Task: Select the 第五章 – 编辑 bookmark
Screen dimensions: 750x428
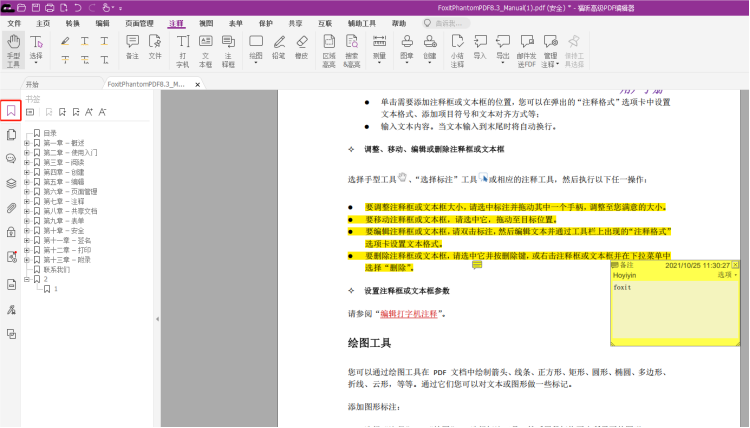Action: [x=64, y=182]
